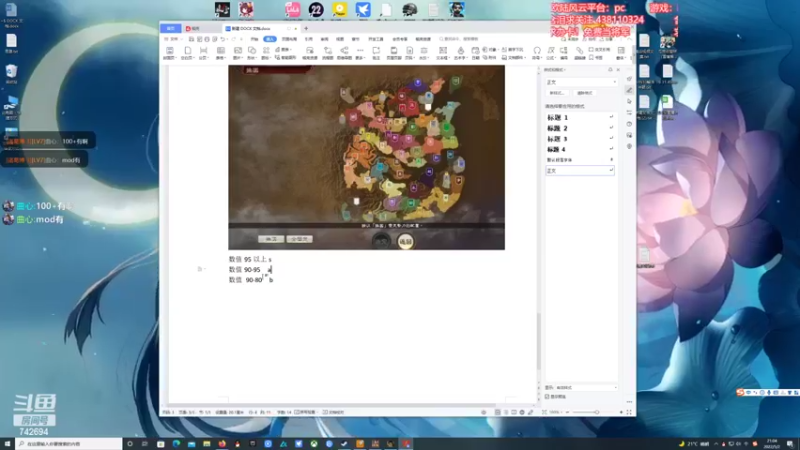
Task: Apply the Heading 4 style
Action: coord(580,149)
